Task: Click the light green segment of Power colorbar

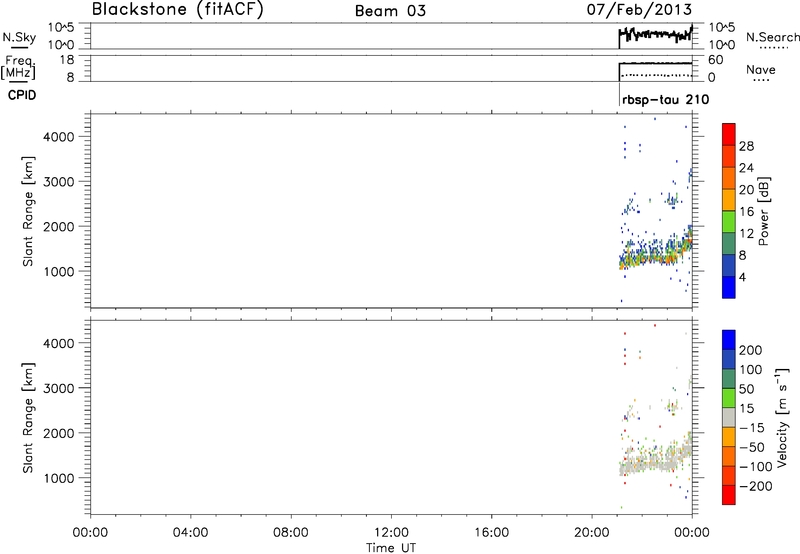Action: [x=729, y=222]
